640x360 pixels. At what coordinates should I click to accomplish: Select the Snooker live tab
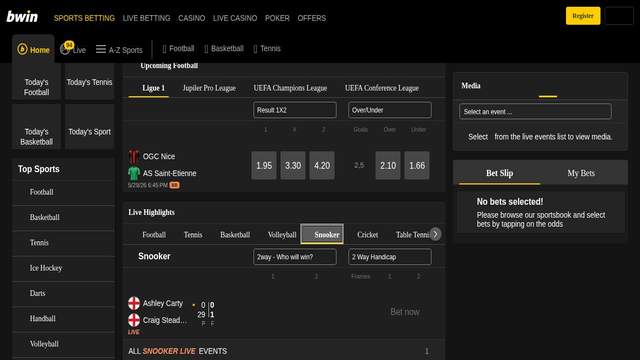click(322, 234)
